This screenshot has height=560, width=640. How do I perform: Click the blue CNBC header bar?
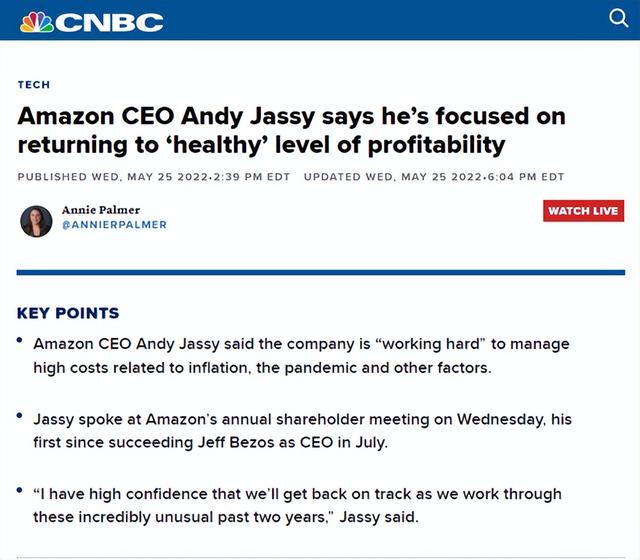[x=320, y=20]
